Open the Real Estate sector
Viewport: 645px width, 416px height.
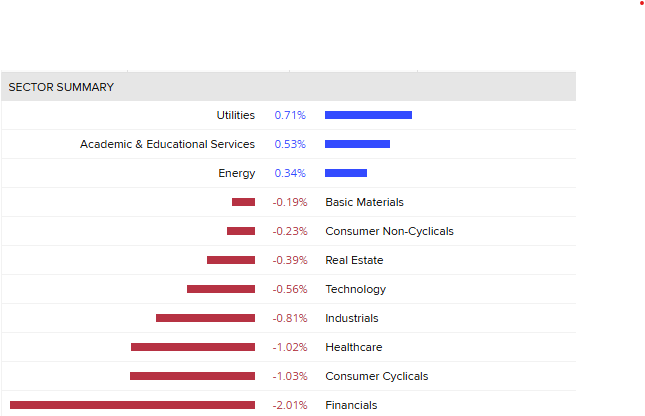click(354, 260)
